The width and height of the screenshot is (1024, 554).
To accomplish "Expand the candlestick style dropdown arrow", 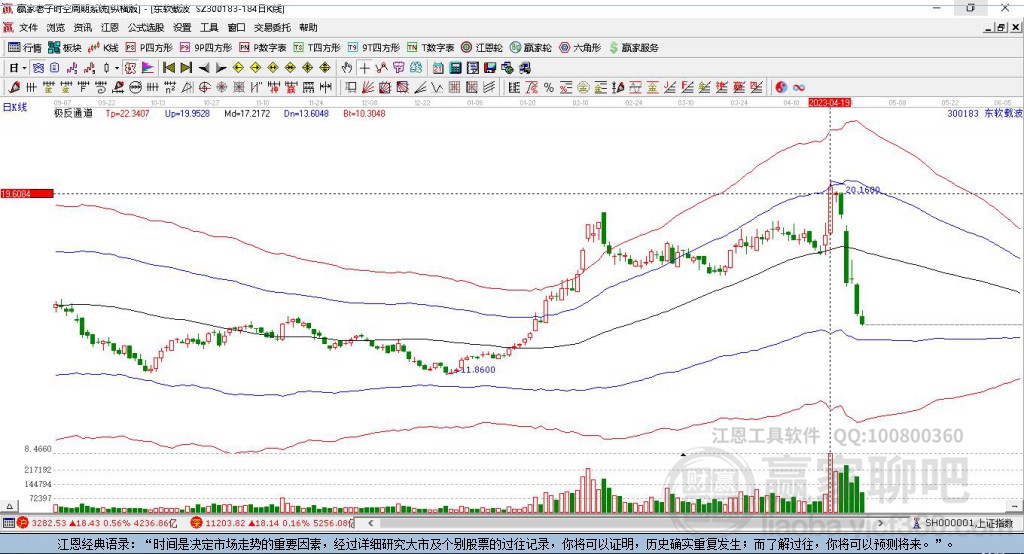I will coord(117,68).
